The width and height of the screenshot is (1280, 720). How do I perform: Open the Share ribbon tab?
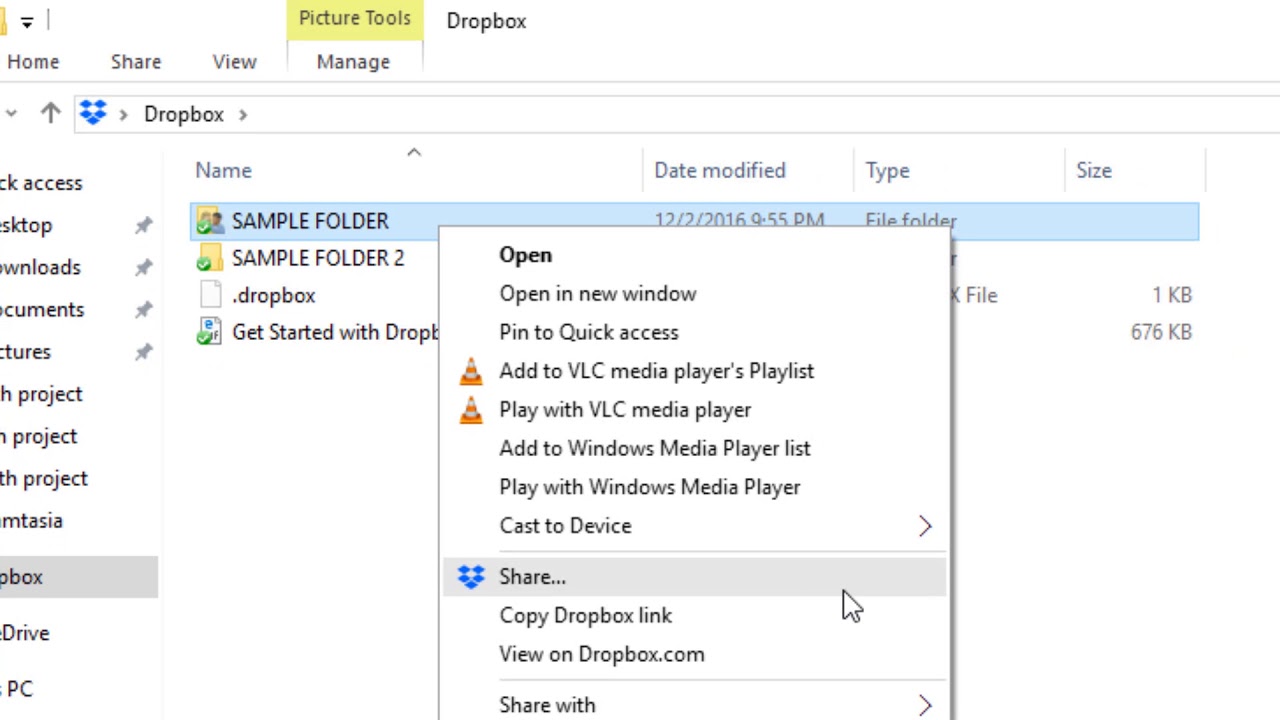tap(136, 62)
